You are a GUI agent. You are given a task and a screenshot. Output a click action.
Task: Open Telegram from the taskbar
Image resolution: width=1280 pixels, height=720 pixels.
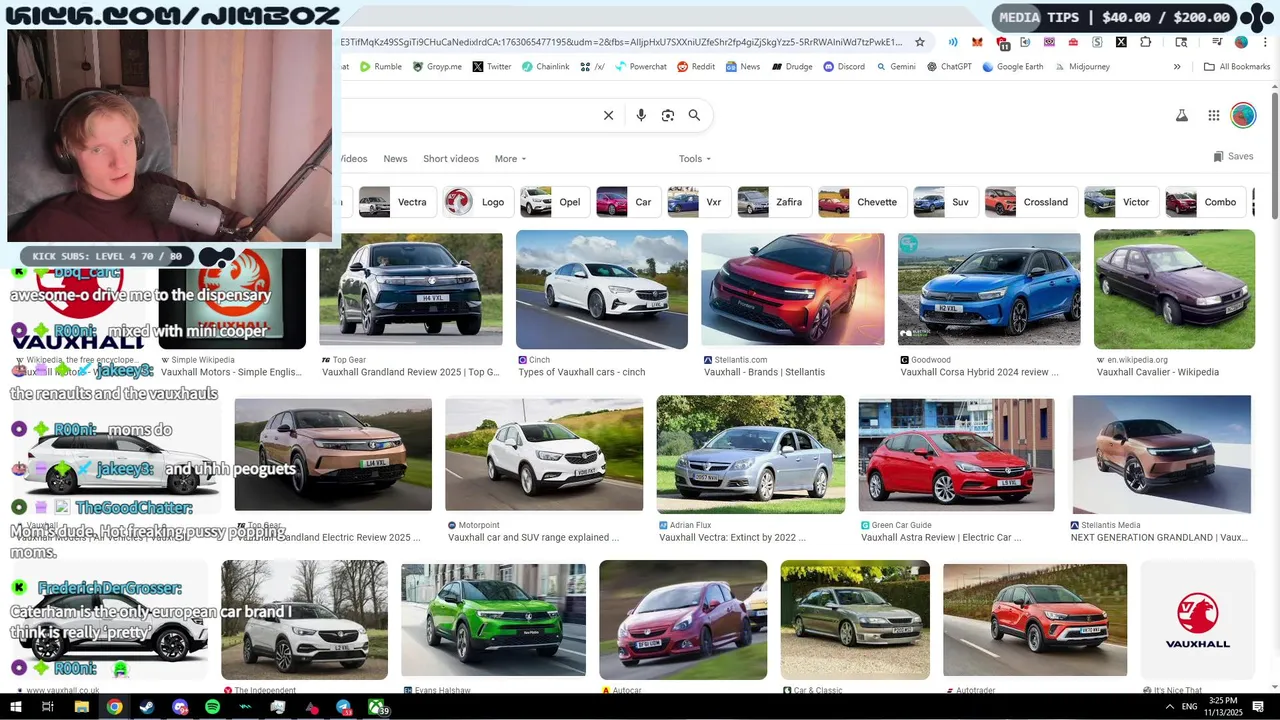344,707
